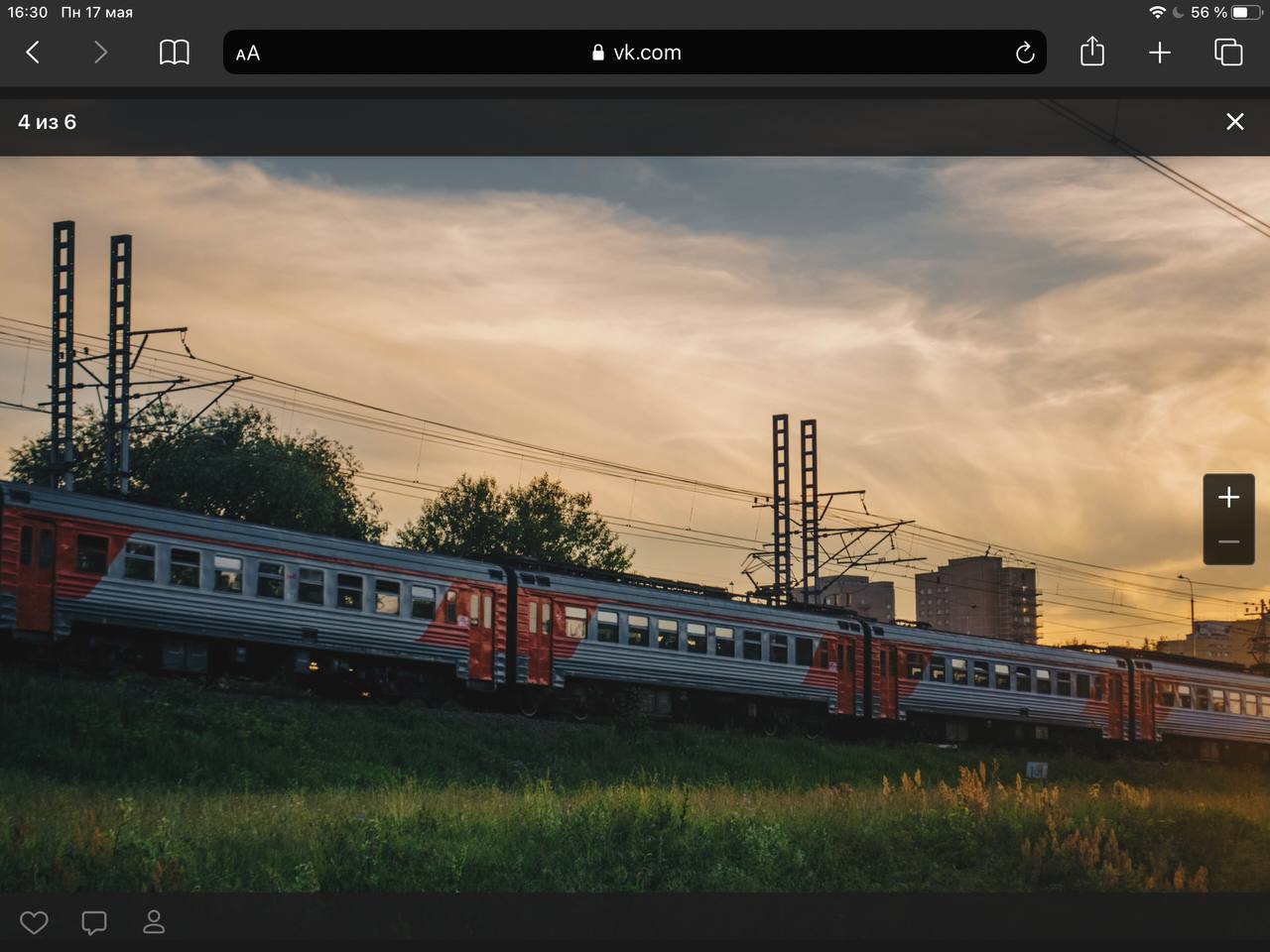Show all tabs overview
Image resolution: width=1270 pixels, height=952 pixels.
1228,53
